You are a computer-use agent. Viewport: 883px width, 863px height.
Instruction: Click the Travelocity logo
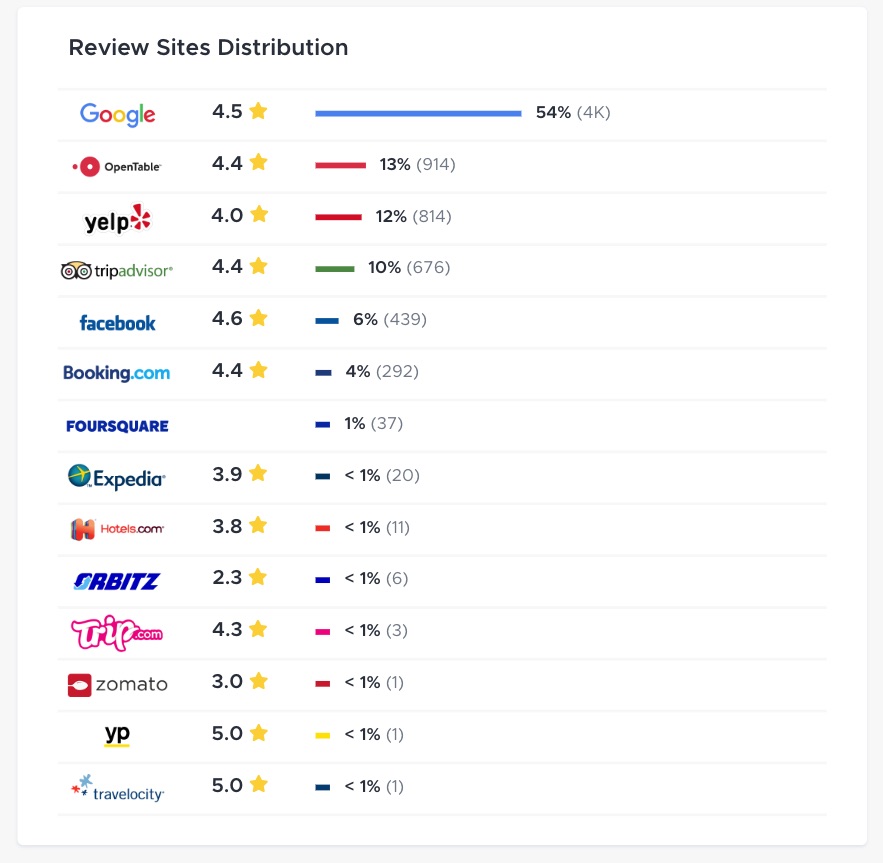(117, 788)
